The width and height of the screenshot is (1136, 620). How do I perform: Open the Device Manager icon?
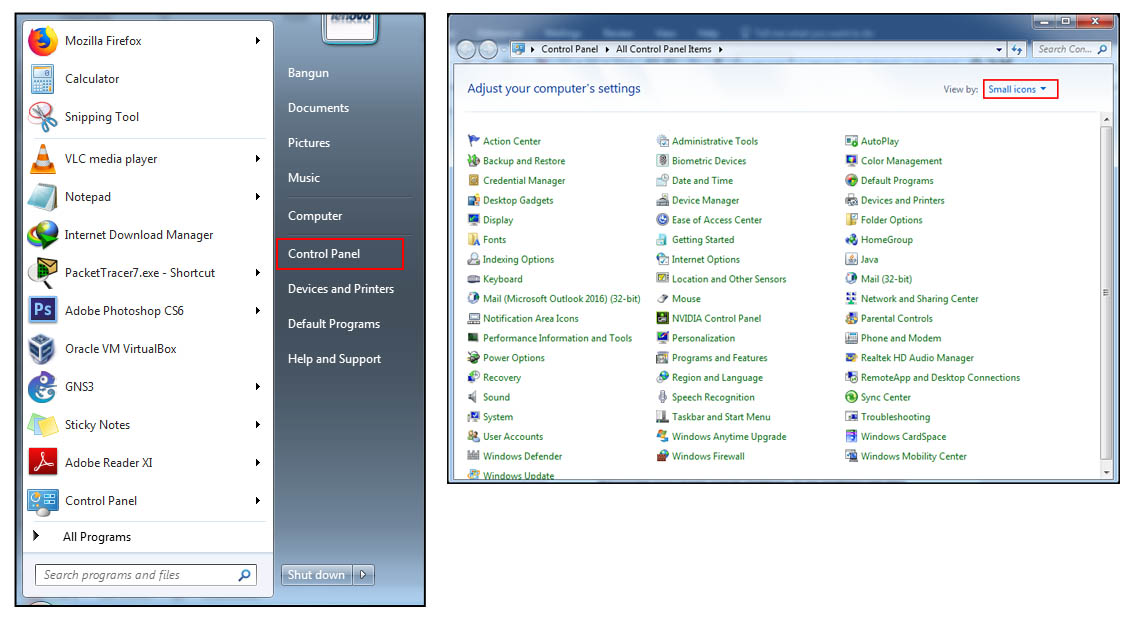[662, 200]
